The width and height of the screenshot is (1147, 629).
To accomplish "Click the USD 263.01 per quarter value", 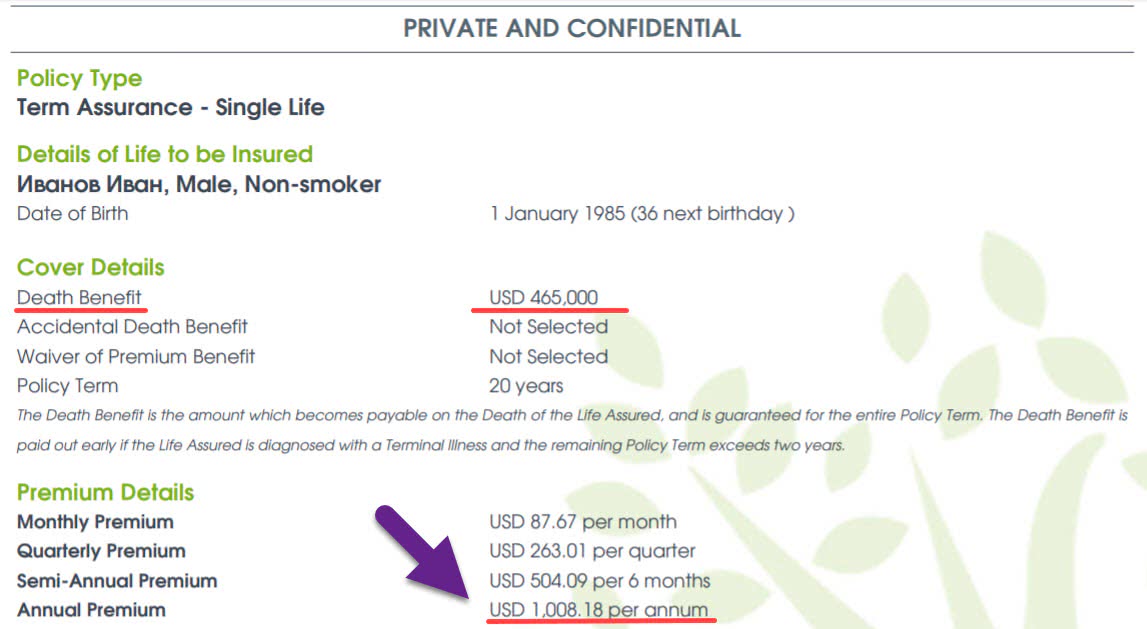I will click(x=592, y=551).
